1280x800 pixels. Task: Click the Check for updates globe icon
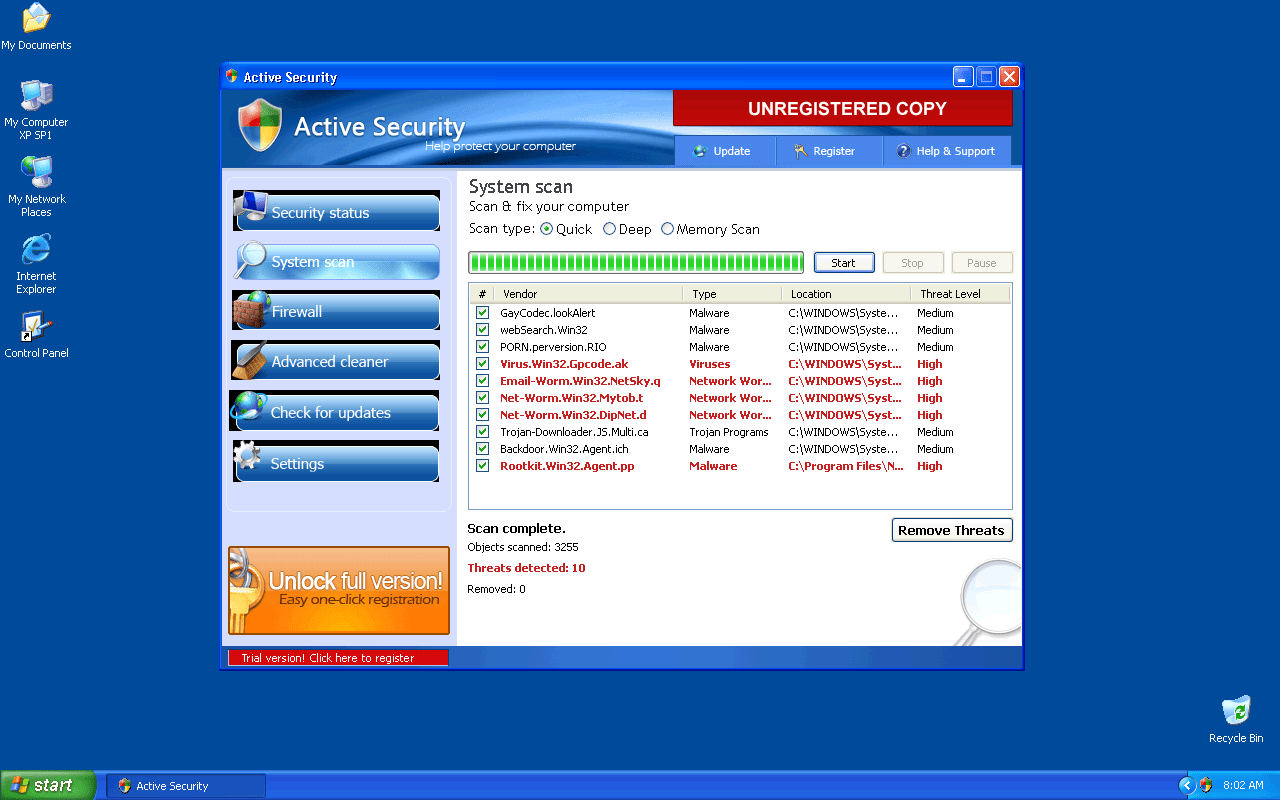click(x=249, y=408)
